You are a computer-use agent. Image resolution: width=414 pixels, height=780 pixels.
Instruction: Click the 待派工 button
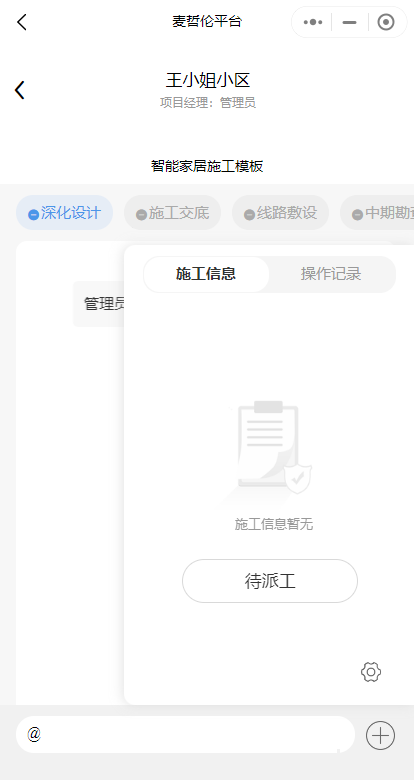pos(270,581)
